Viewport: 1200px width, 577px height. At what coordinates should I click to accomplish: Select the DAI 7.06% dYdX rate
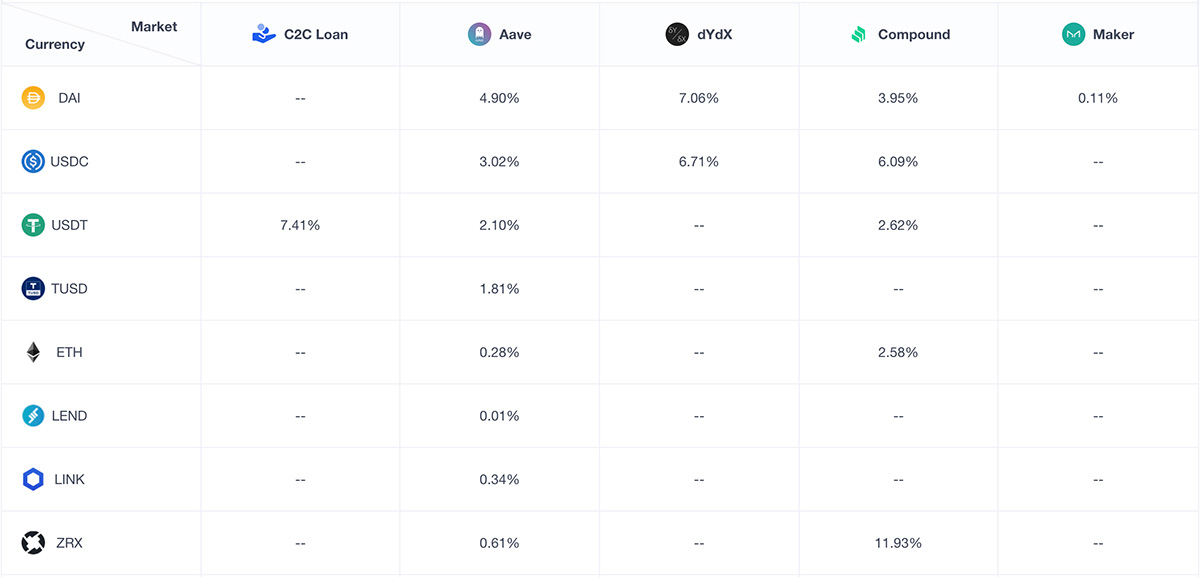699,98
